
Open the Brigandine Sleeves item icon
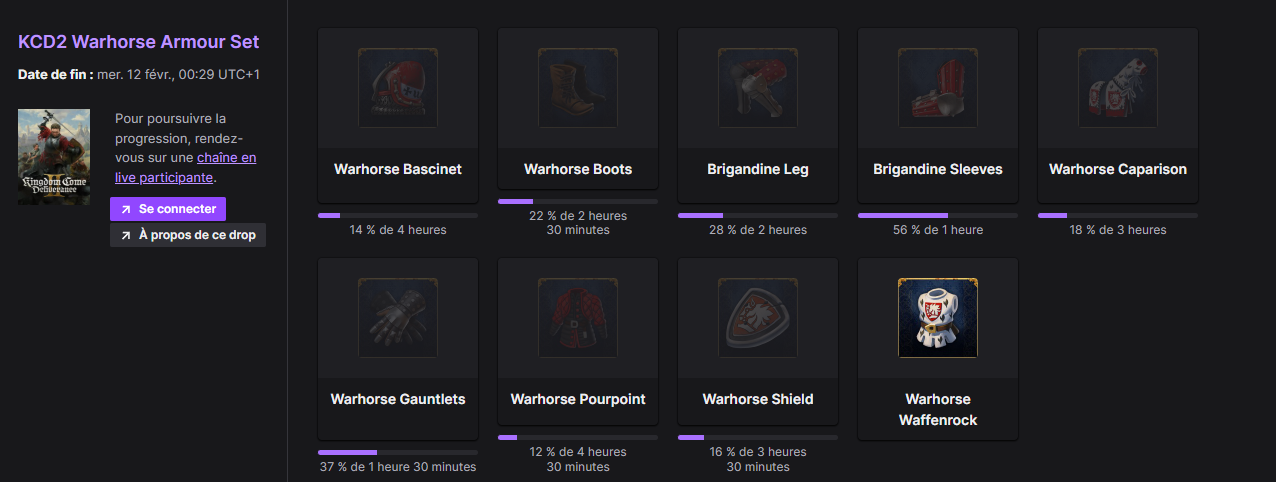(x=938, y=88)
